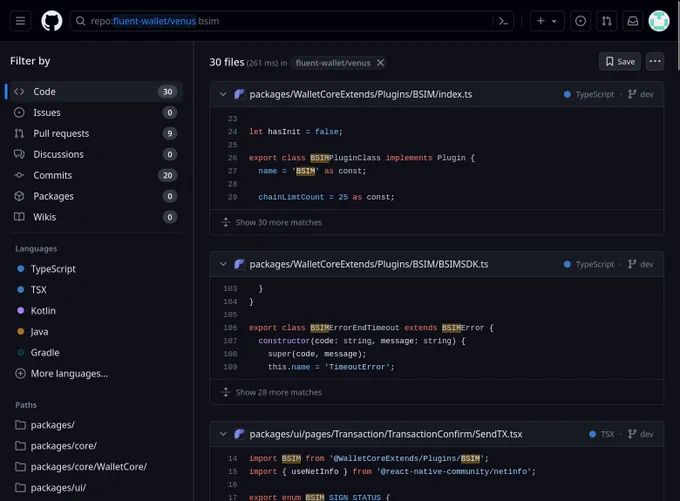Open the user avatar menu

[659, 21]
